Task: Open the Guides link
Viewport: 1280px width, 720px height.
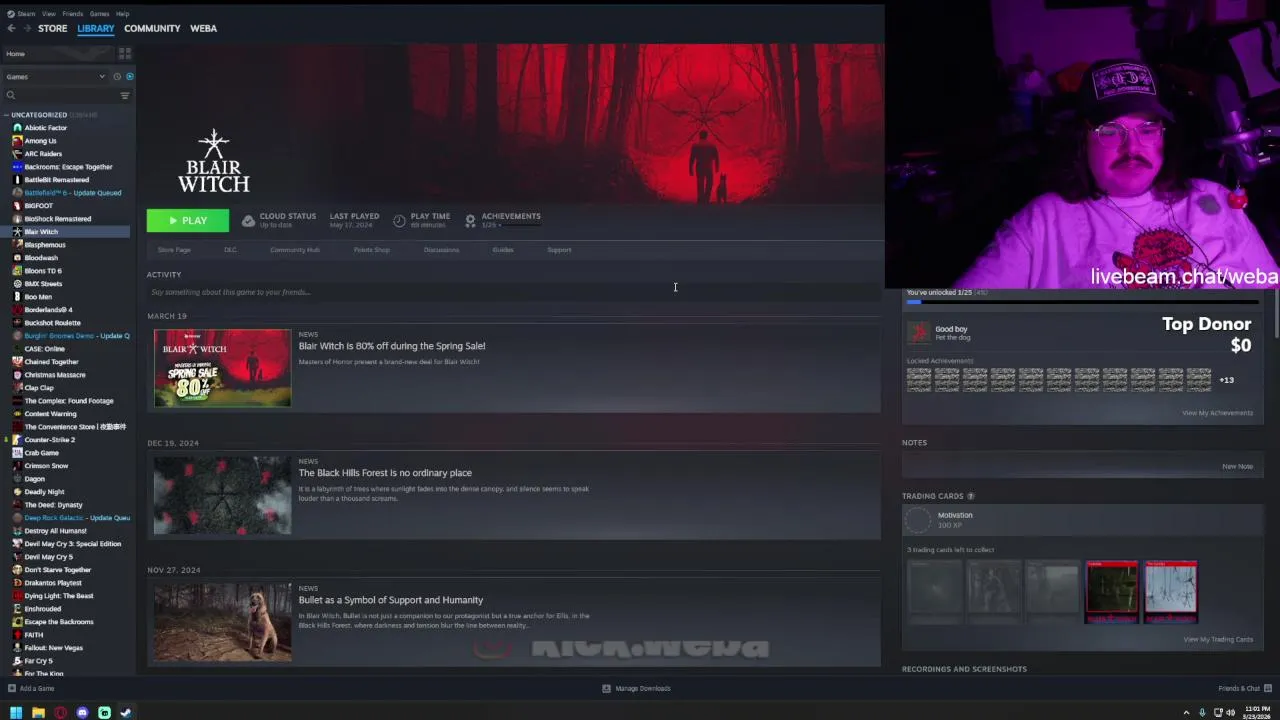Action: (x=503, y=250)
